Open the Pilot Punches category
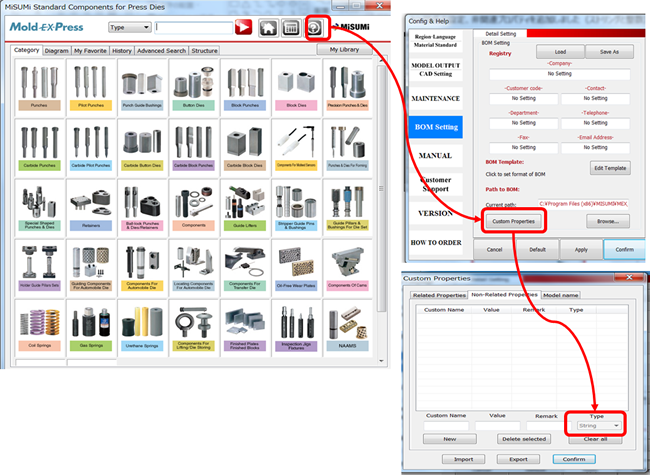Image resolution: width=650 pixels, height=475 pixels. tap(91, 87)
